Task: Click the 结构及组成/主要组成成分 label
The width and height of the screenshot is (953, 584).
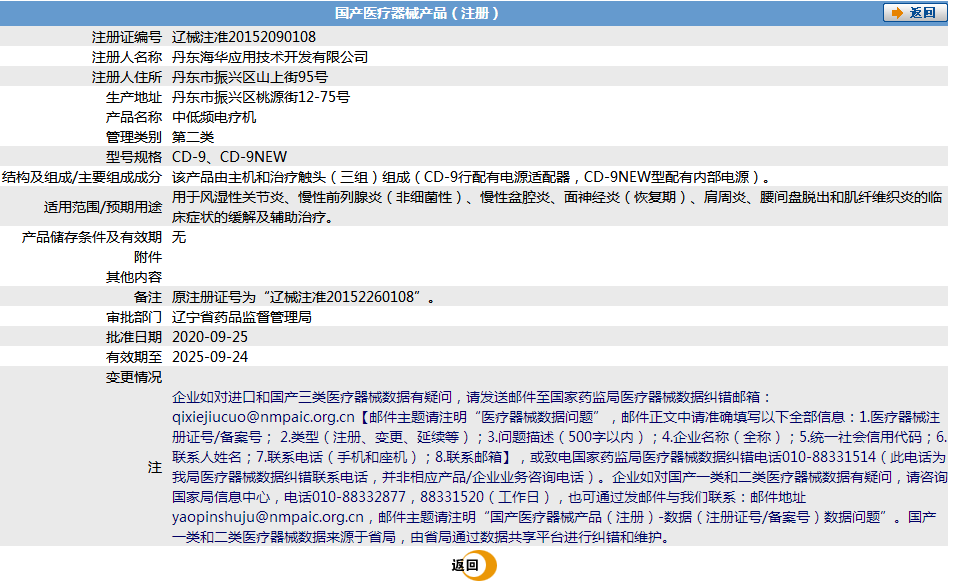Action: point(82,177)
